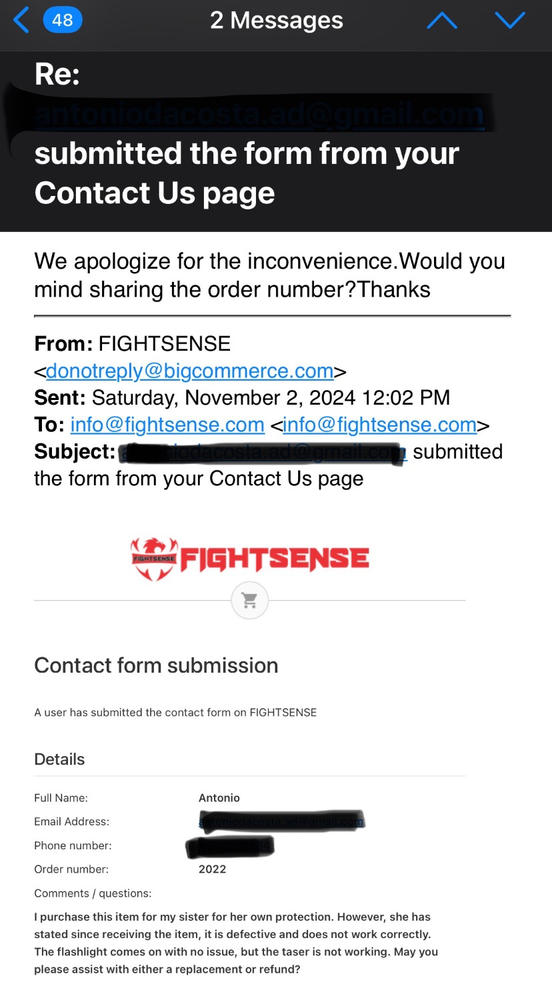Tap the FIGHTSENSE logo image
552x1000 pixels.
[249, 559]
